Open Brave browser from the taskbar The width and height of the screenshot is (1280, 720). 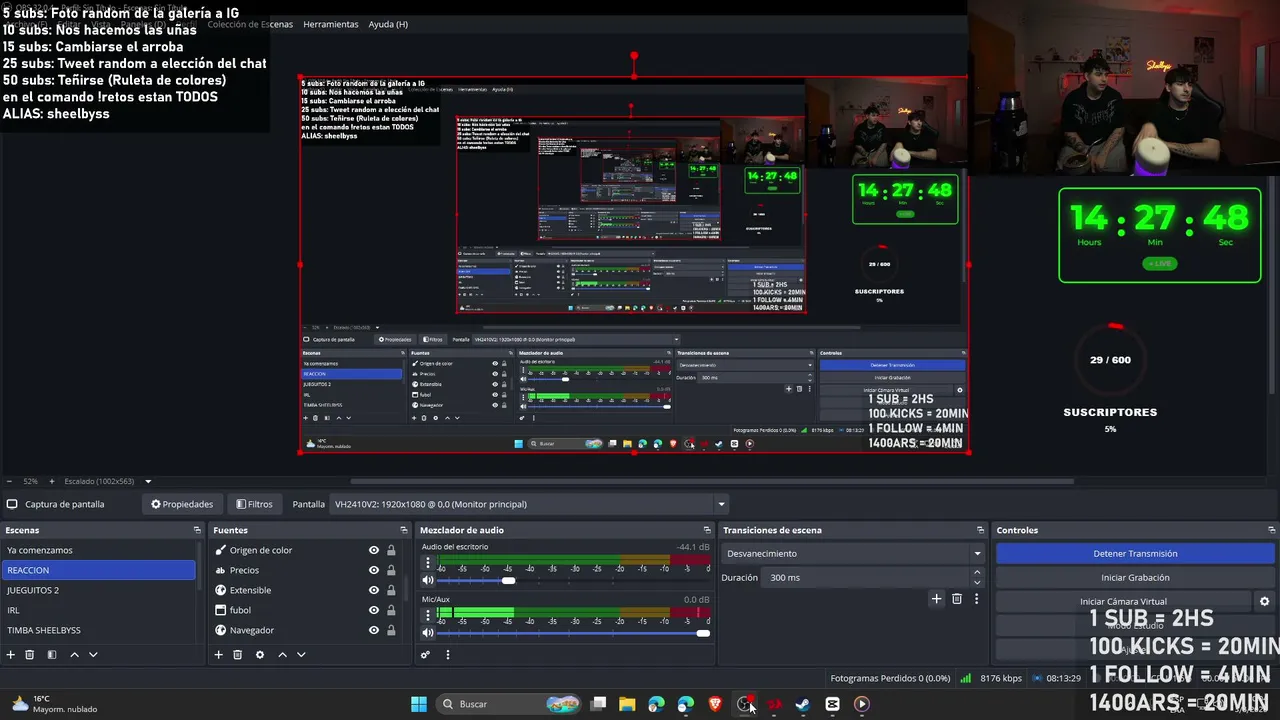tap(715, 704)
